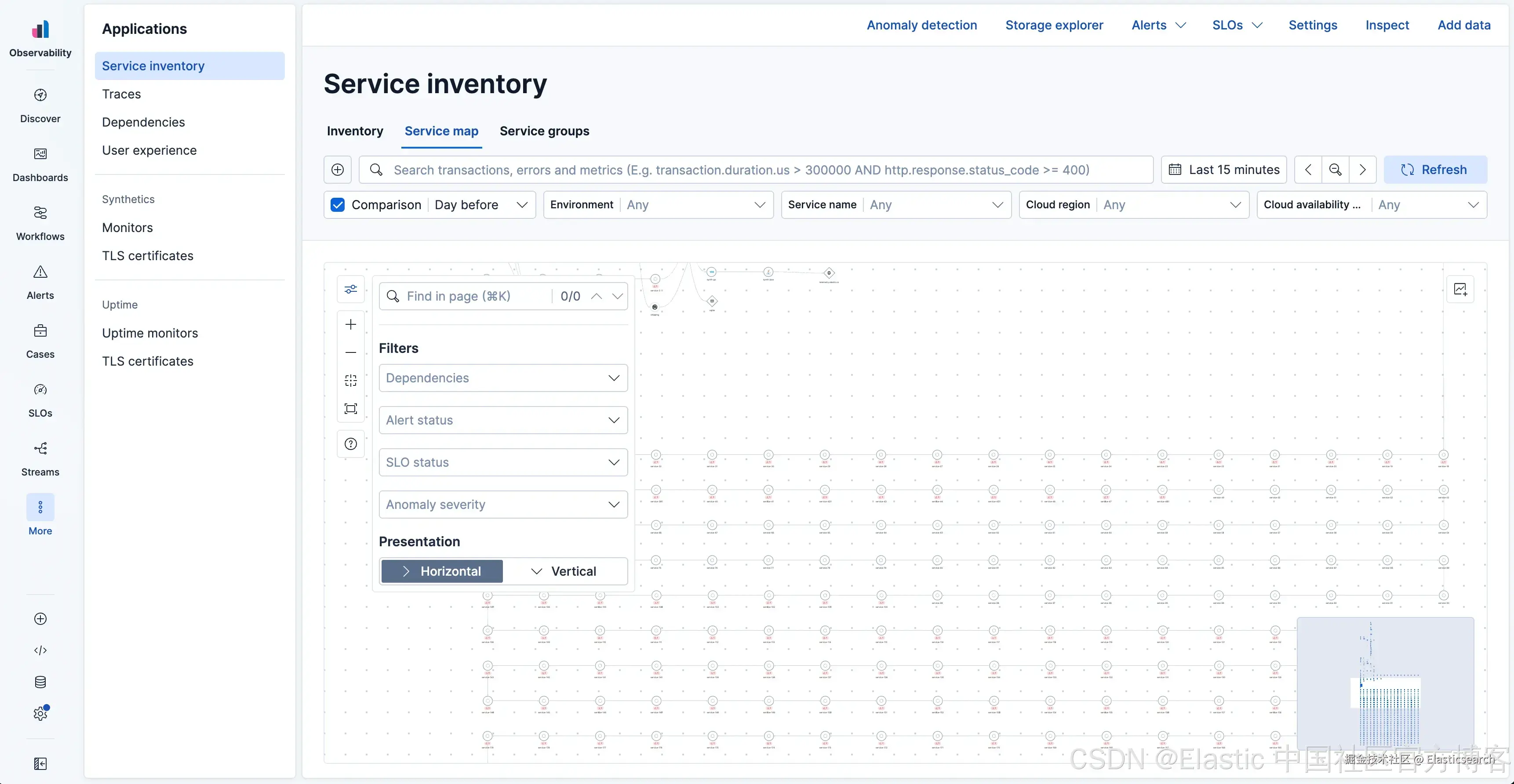Open the map help question icon
The width and height of the screenshot is (1514, 784).
click(351, 444)
